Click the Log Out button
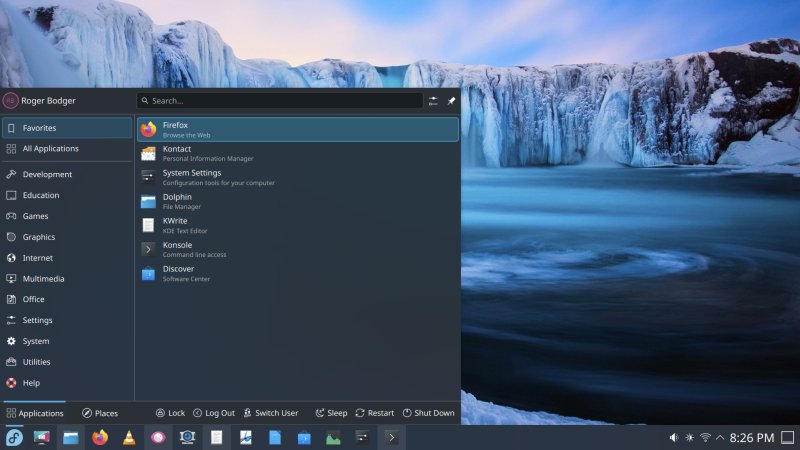The image size is (800, 450). (214, 413)
